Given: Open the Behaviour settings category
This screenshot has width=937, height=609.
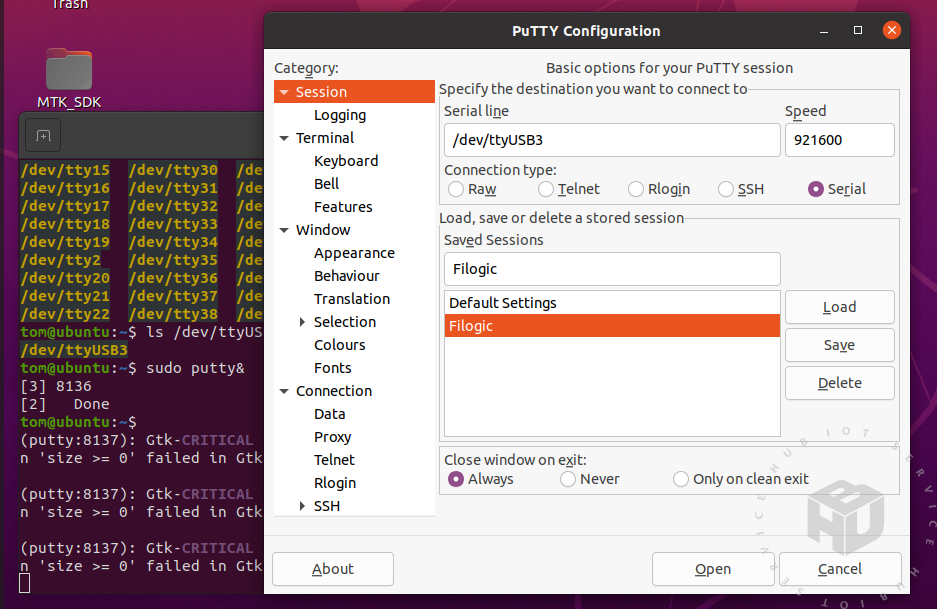Looking at the screenshot, I should coord(347,276).
